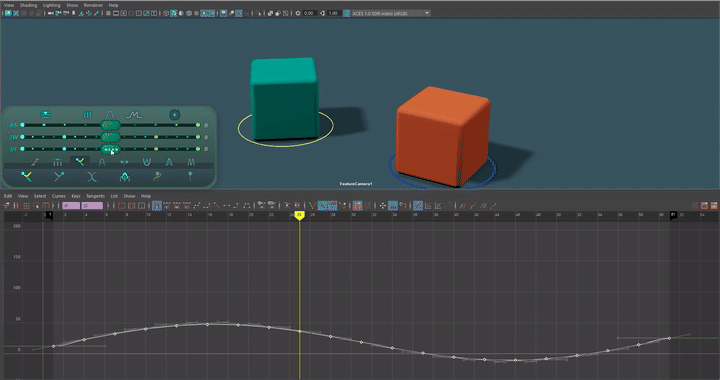Open the viewport Shading menu
This screenshot has height=380, width=720.
click(x=28, y=5)
